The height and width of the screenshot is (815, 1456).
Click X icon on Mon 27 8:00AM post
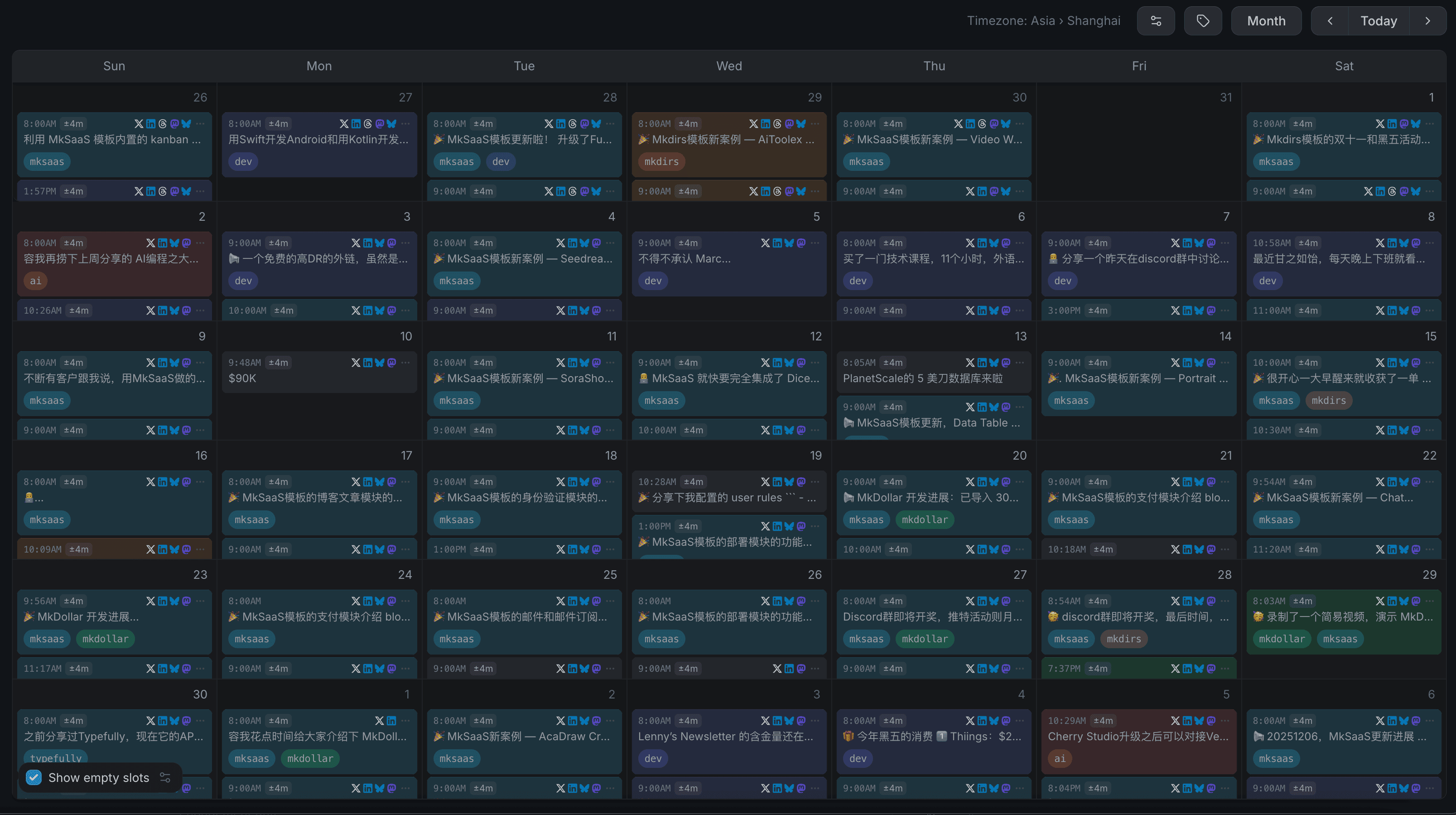tap(344, 123)
